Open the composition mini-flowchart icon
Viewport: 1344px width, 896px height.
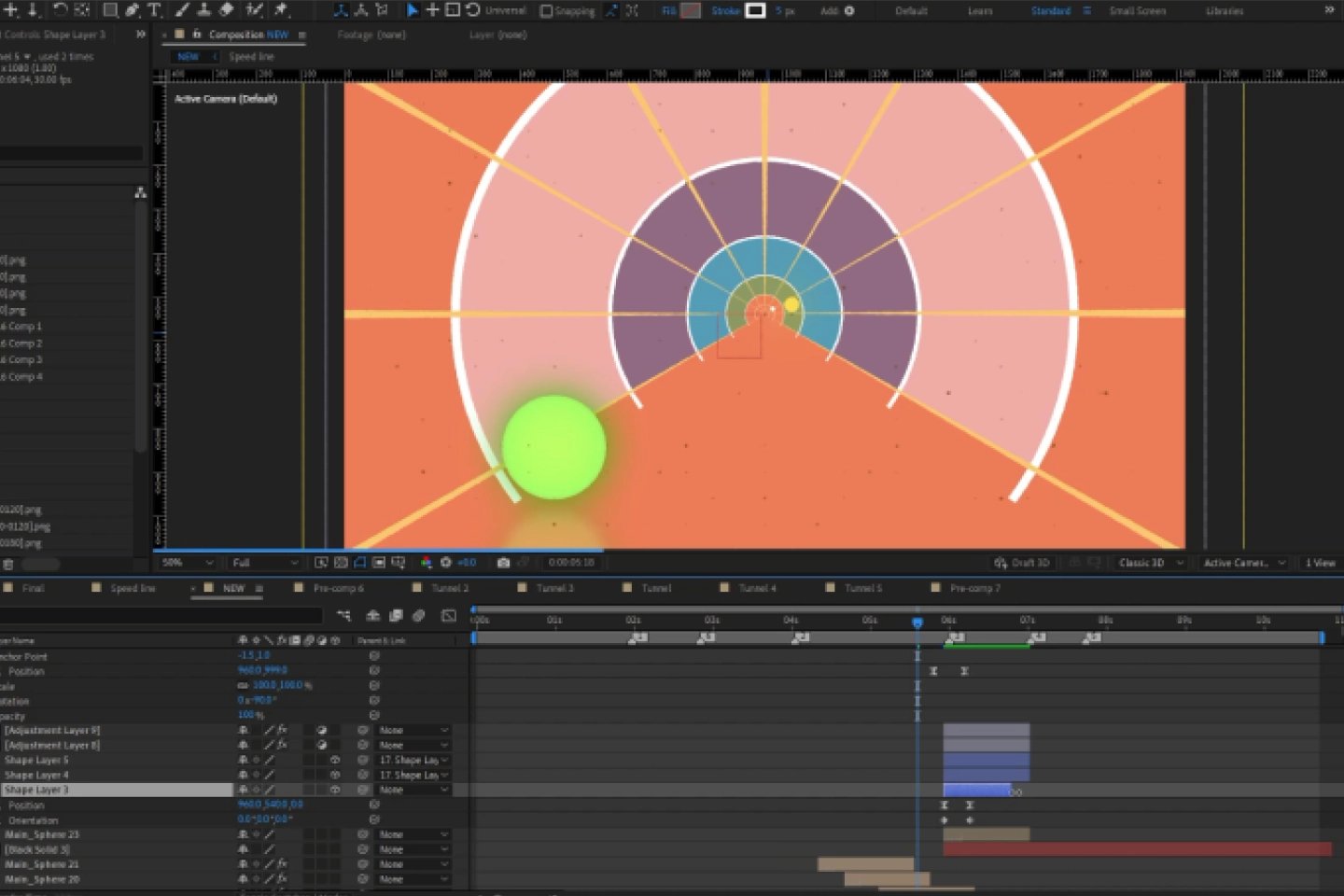(x=344, y=616)
